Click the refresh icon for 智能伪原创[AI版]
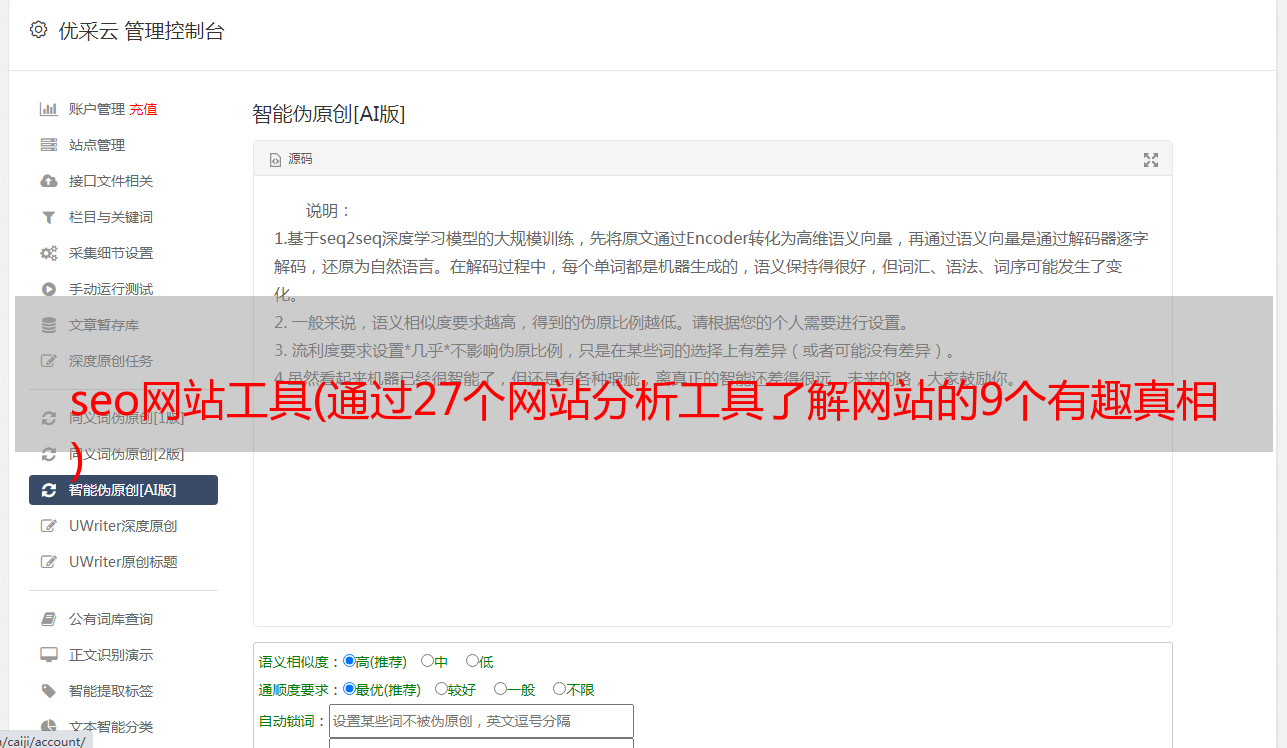Screen dimensions: 1287x748 tap(48, 490)
